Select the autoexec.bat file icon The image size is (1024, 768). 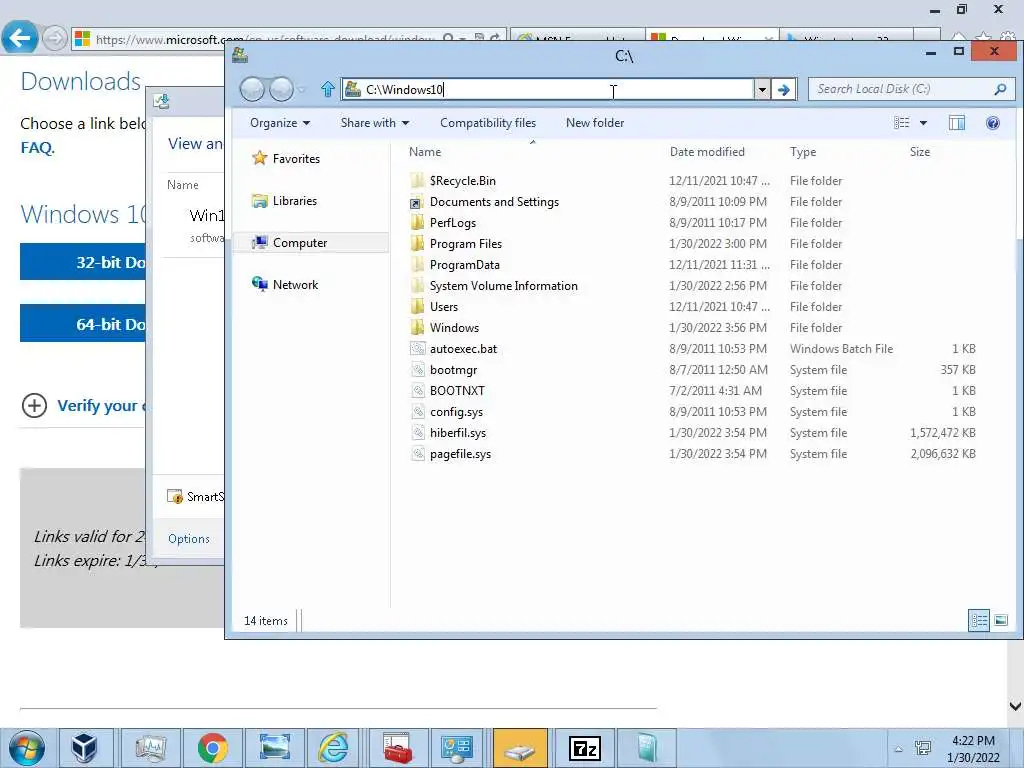(417, 349)
